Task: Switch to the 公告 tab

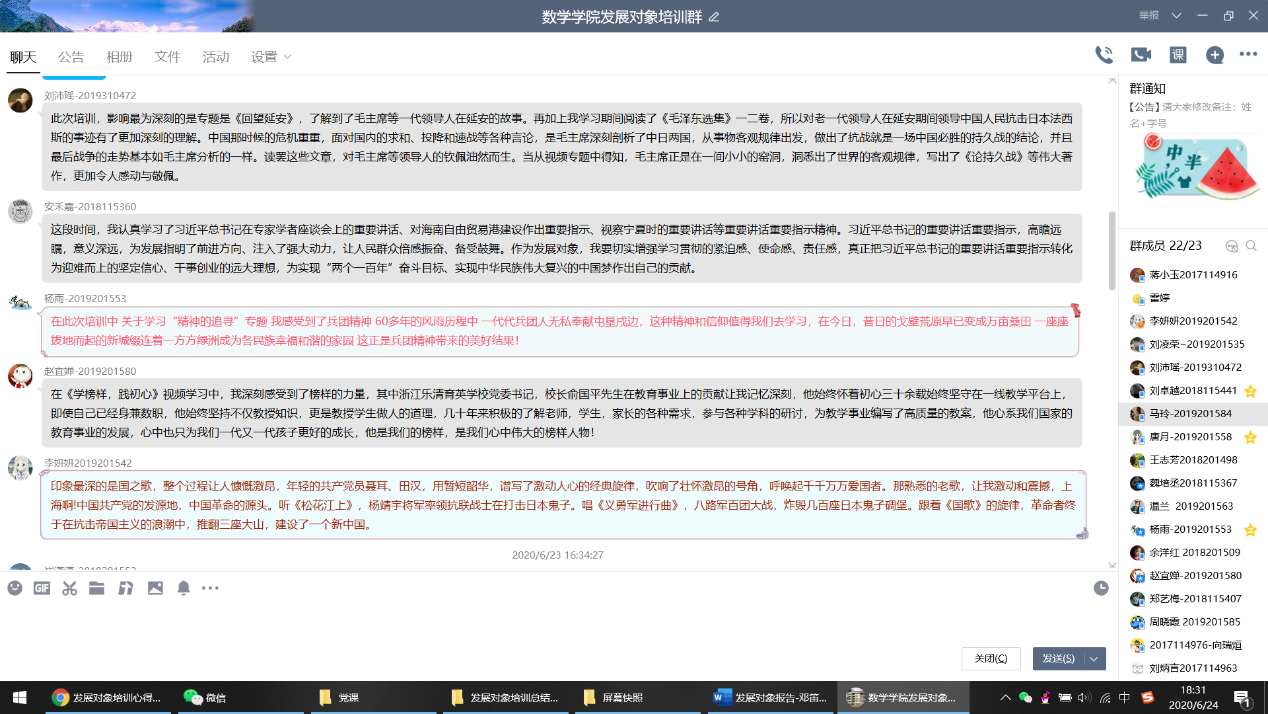Action: tap(71, 57)
